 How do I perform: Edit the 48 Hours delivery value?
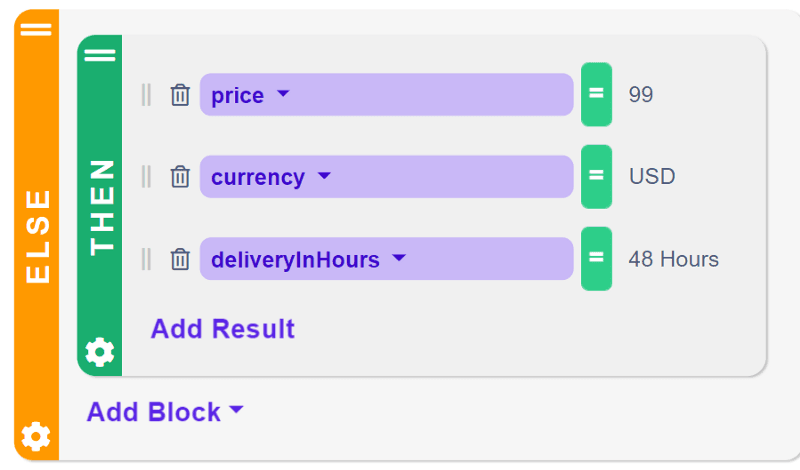673,259
